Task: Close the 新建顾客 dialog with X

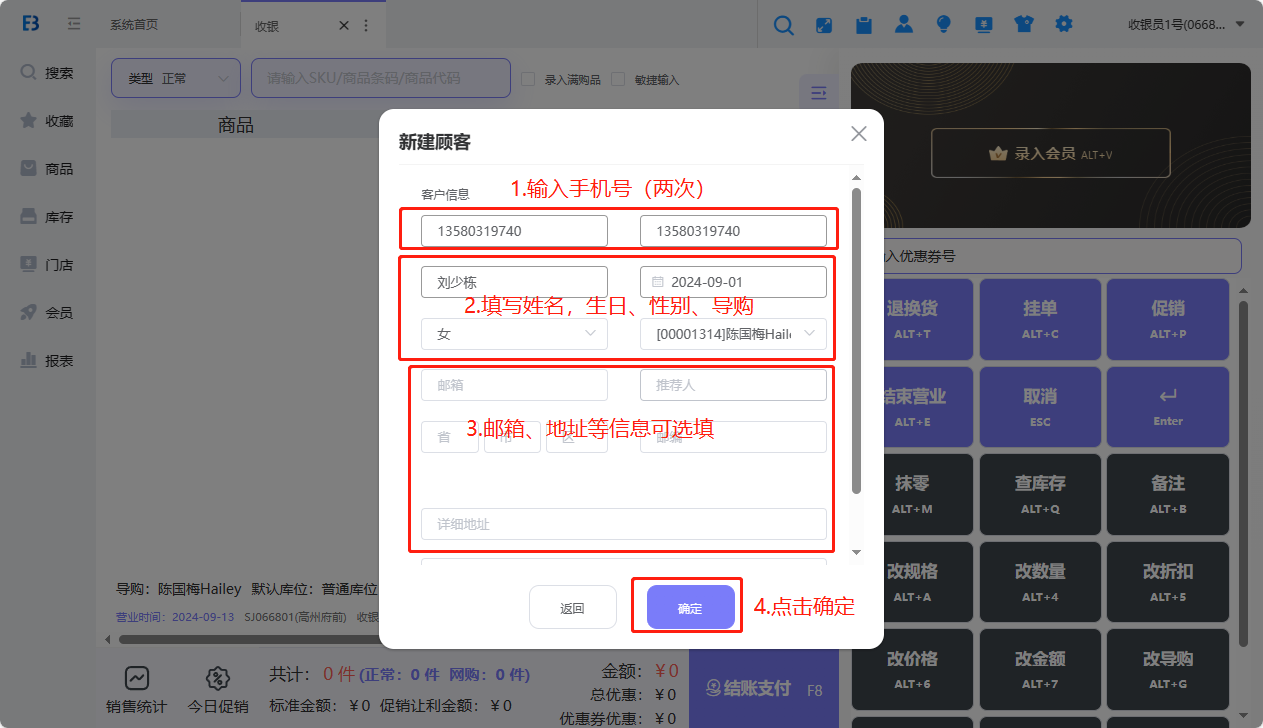Action: [x=858, y=134]
